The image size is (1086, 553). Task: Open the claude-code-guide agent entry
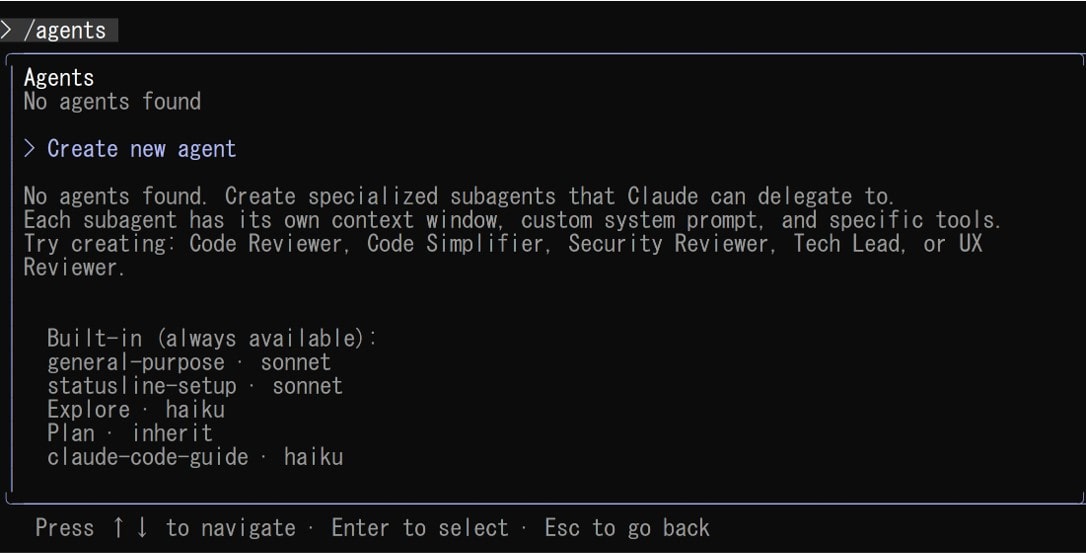pos(147,458)
